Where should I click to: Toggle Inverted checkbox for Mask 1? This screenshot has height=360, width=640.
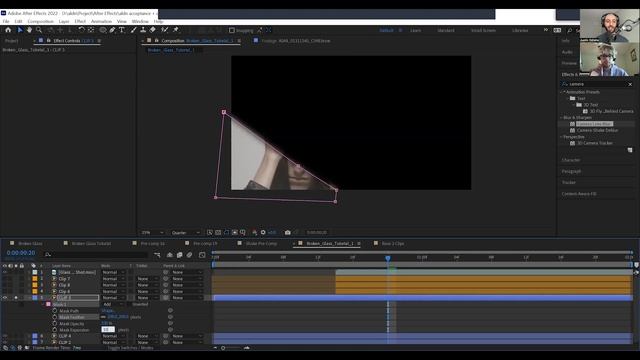pos(130,304)
